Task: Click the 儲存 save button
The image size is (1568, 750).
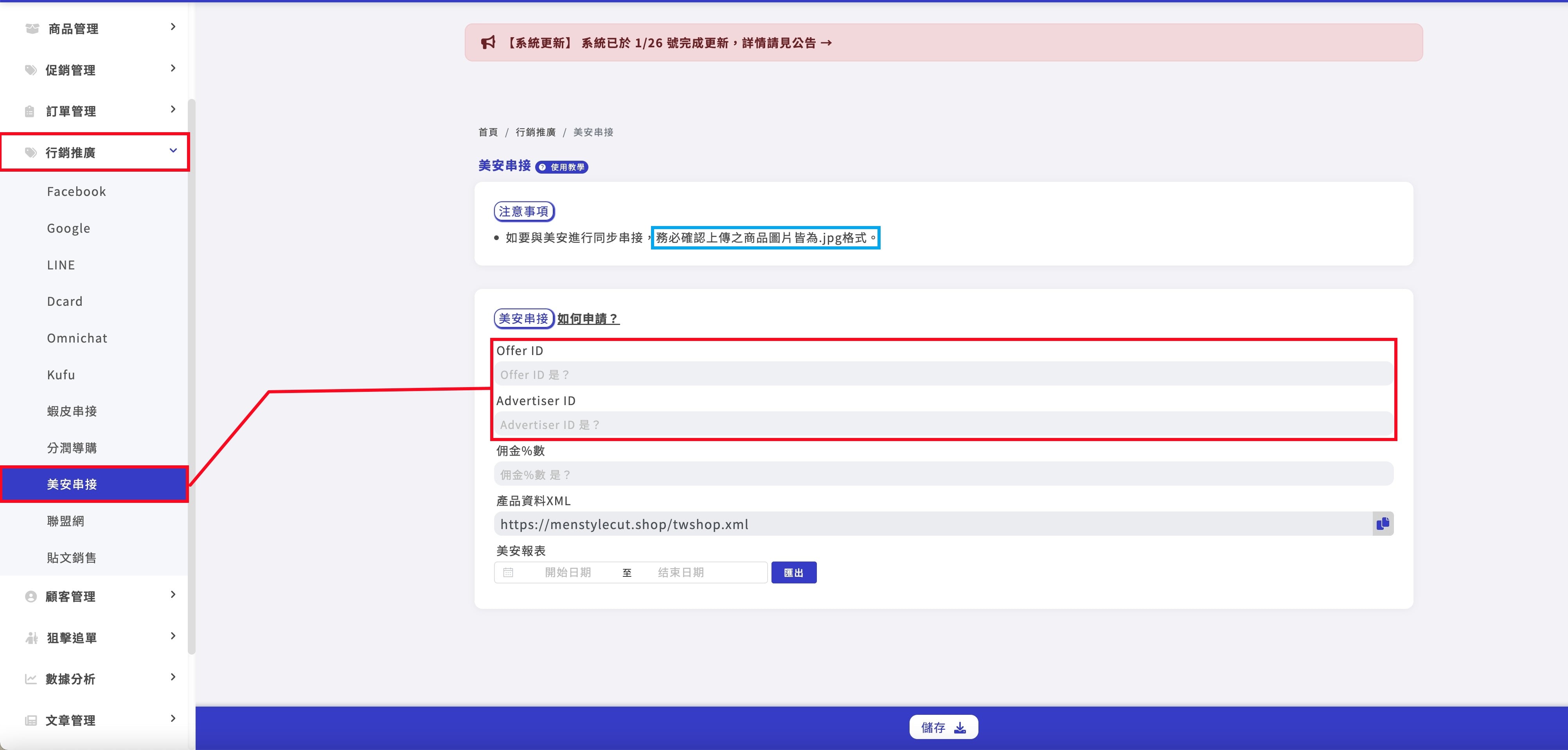Action: pyautogui.click(x=944, y=727)
